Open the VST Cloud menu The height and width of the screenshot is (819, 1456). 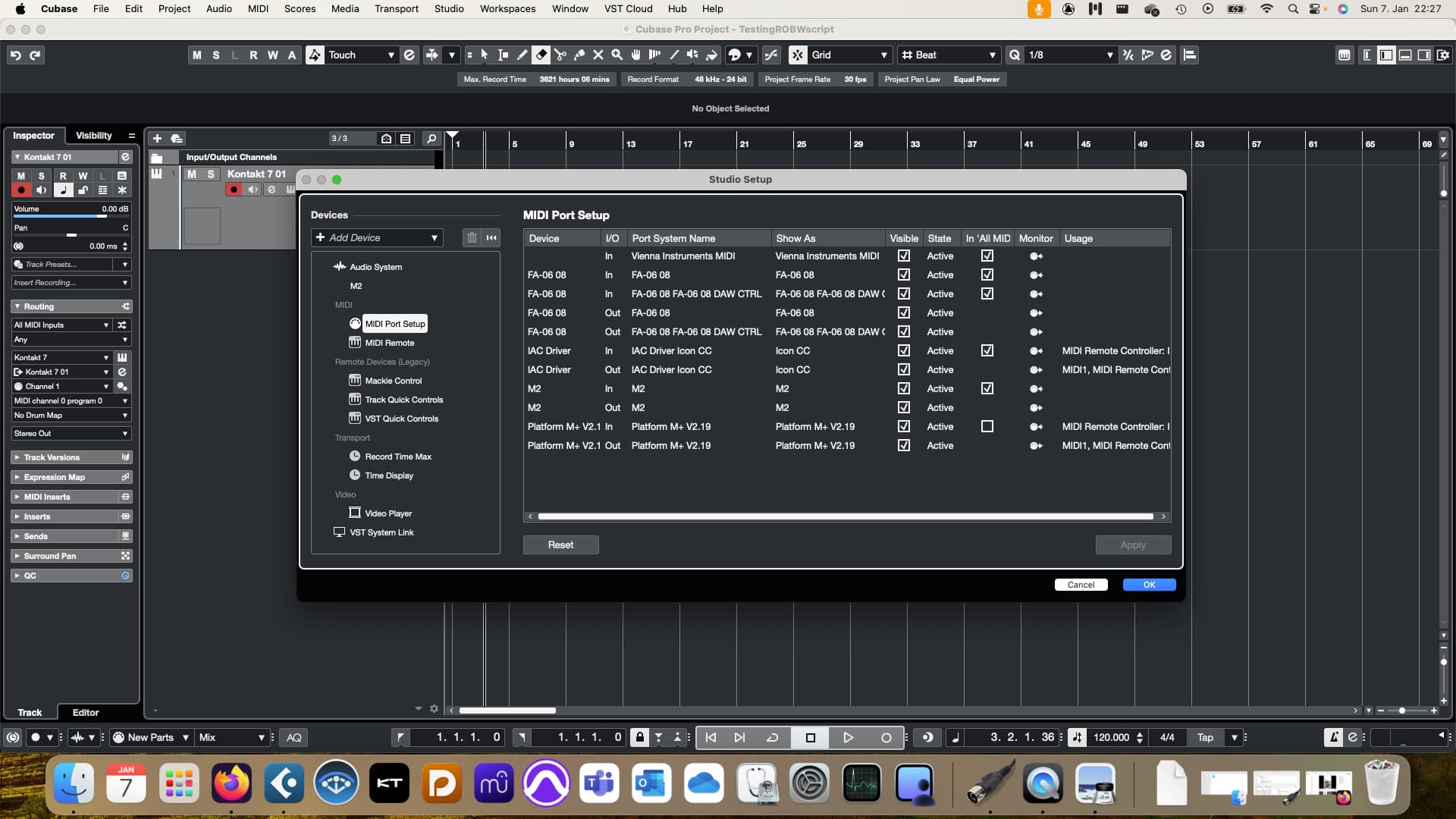[x=628, y=8]
